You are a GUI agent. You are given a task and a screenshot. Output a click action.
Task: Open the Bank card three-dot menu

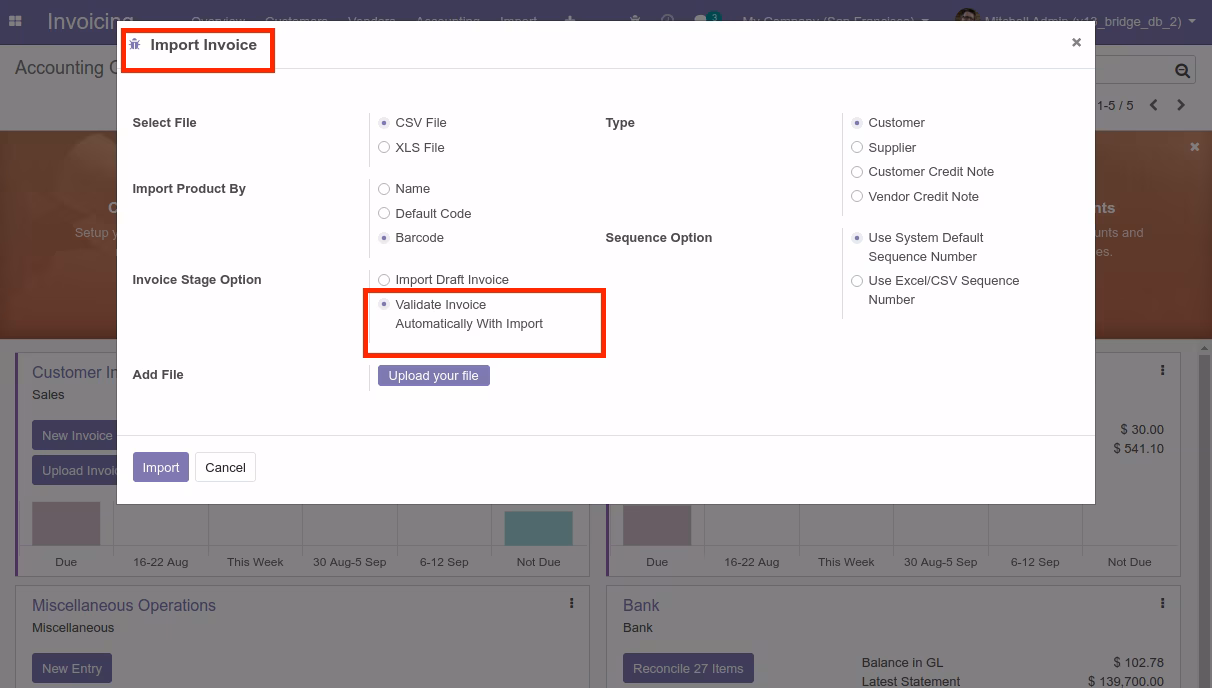[1163, 603]
